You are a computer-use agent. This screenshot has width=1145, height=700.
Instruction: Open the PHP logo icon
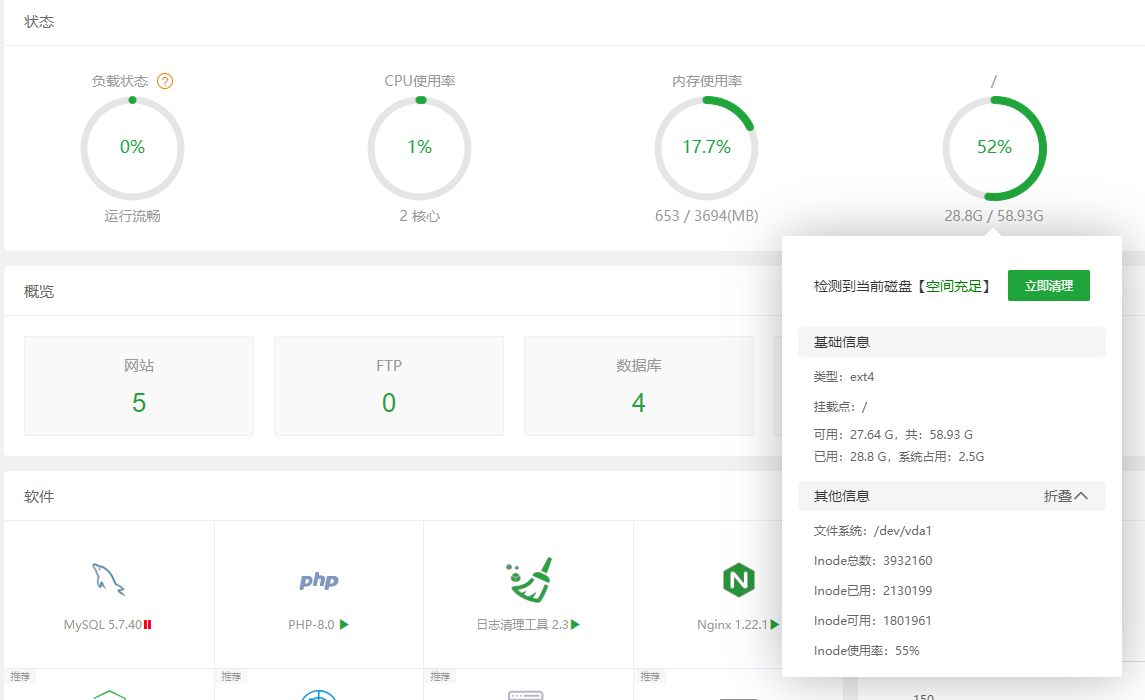pos(318,580)
